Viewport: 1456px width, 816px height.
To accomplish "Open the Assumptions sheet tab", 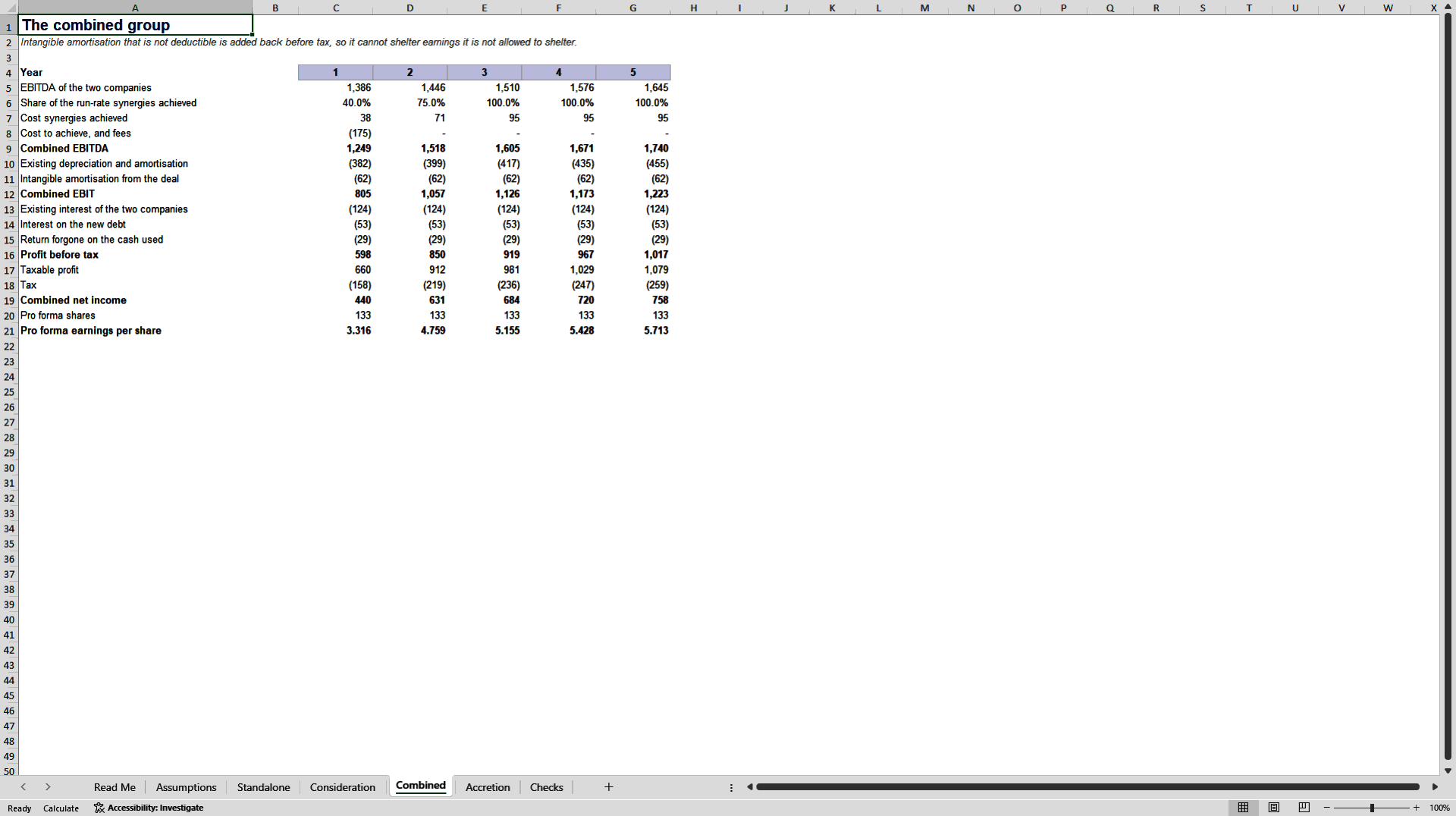I will point(186,787).
